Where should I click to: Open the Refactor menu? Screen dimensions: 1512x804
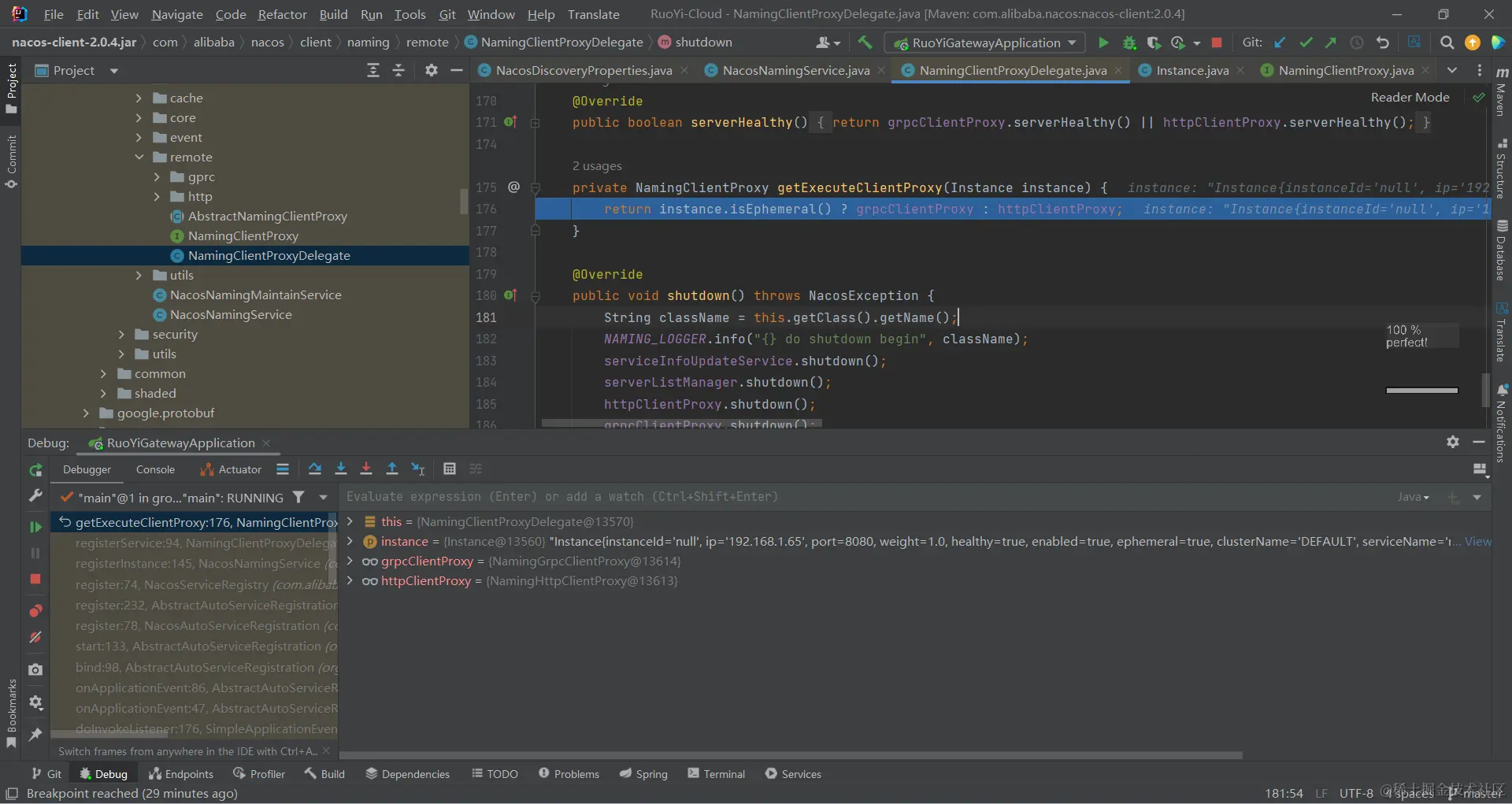(282, 14)
